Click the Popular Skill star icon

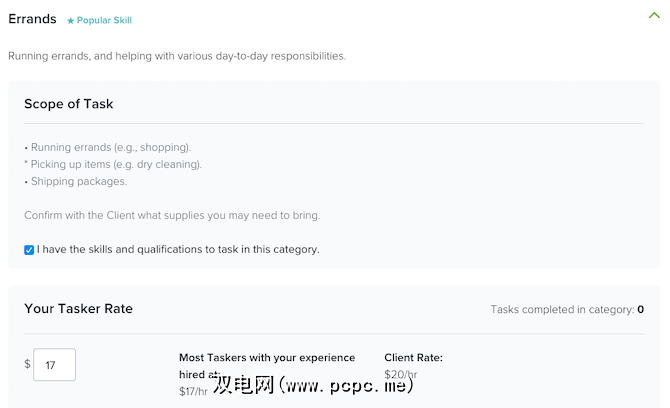click(x=70, y=20)
